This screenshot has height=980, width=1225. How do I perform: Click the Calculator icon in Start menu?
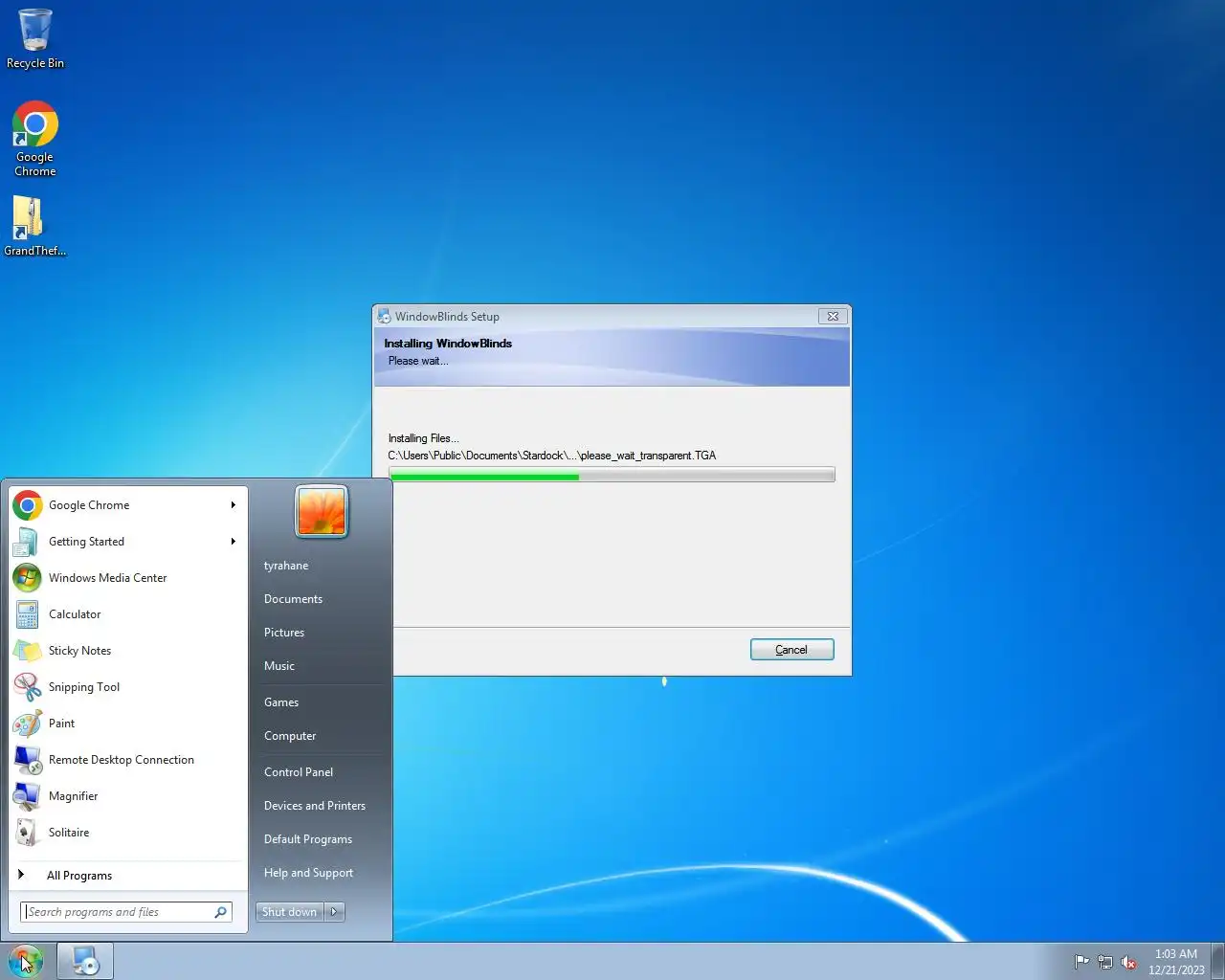[x=28, y=614]
